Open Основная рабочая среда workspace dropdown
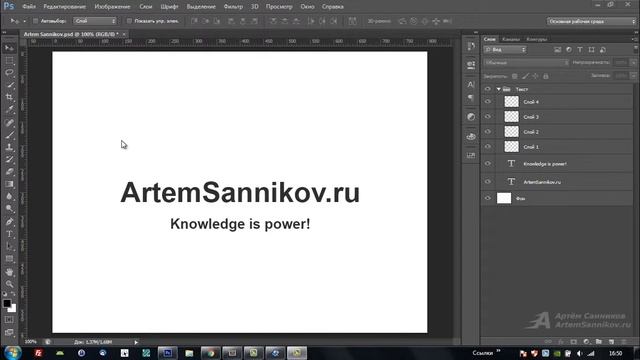The width and height of the screenshot is (640, 360). pyautogui.click(x=591, y=21)
